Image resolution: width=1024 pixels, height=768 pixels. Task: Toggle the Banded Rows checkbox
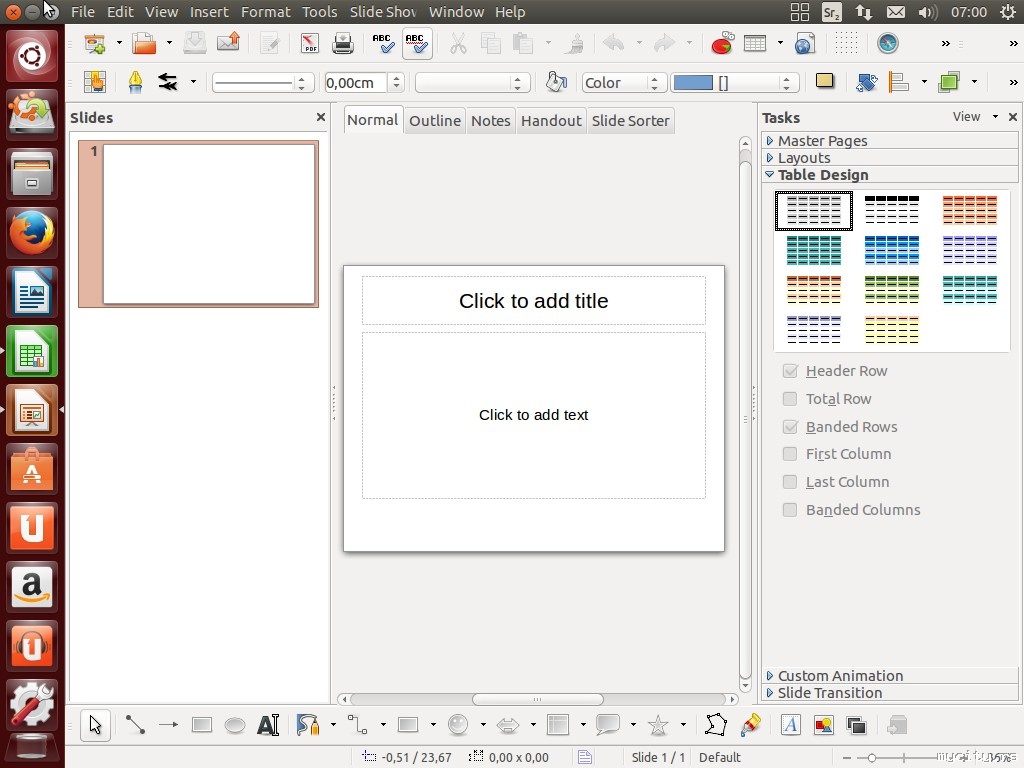pos(790,427)
